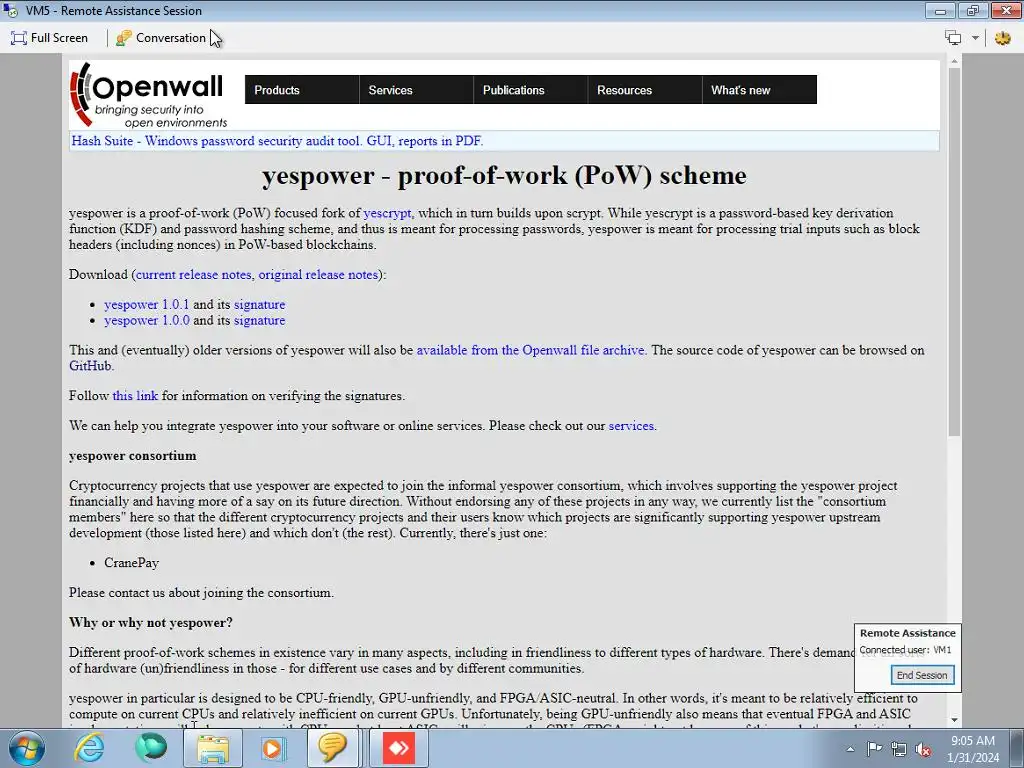Screen dimensions: 1024x768
Task: Show hidden tray icons arrow
Action: (x=850, y=749)
